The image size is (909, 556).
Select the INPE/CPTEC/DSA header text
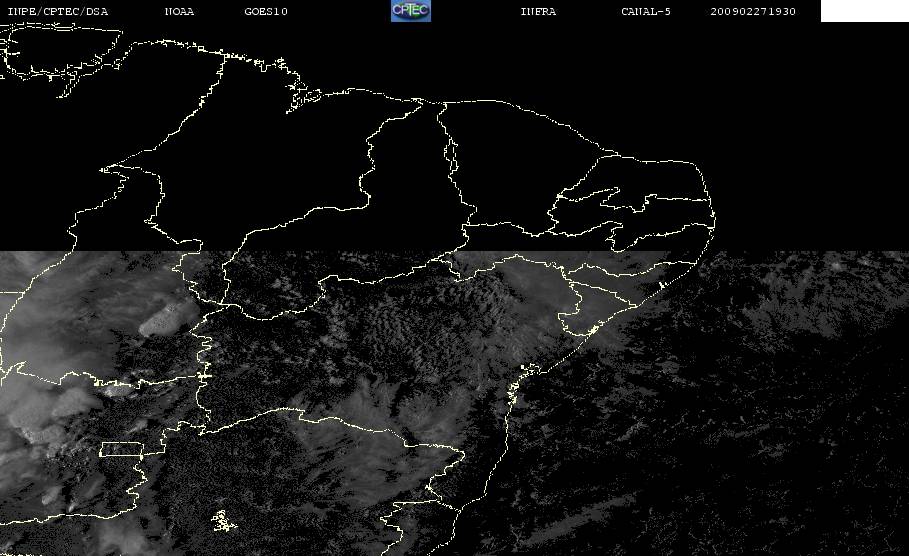point(58,12)
